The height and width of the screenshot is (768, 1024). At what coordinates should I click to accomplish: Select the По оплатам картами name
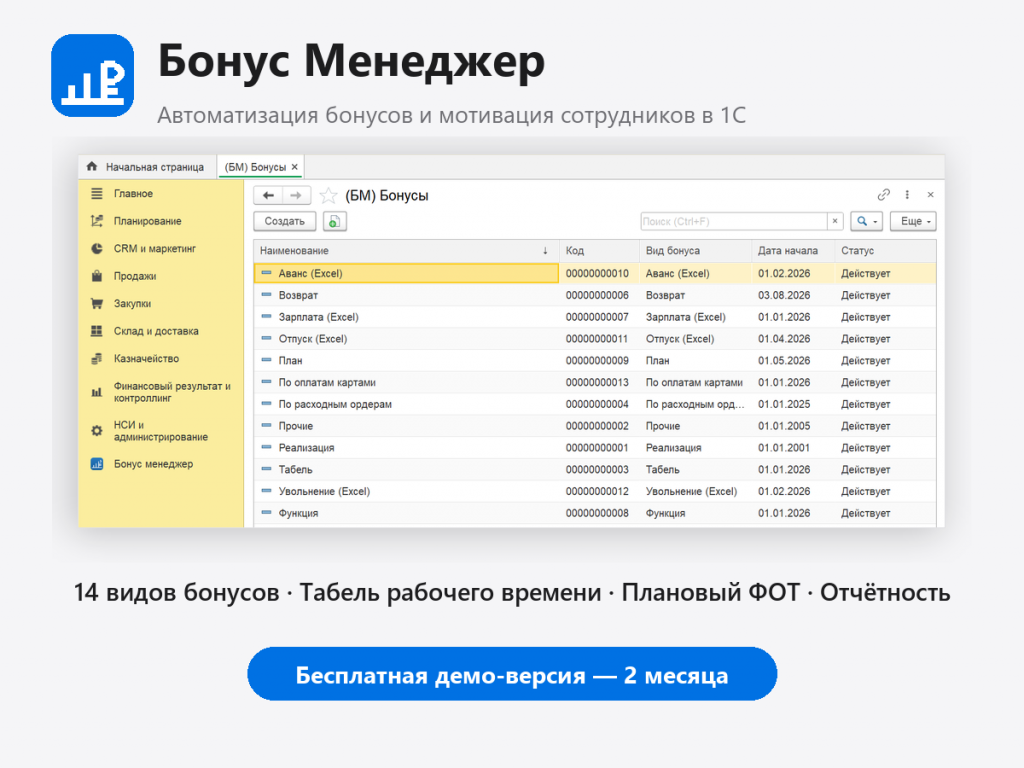point(327,382)
